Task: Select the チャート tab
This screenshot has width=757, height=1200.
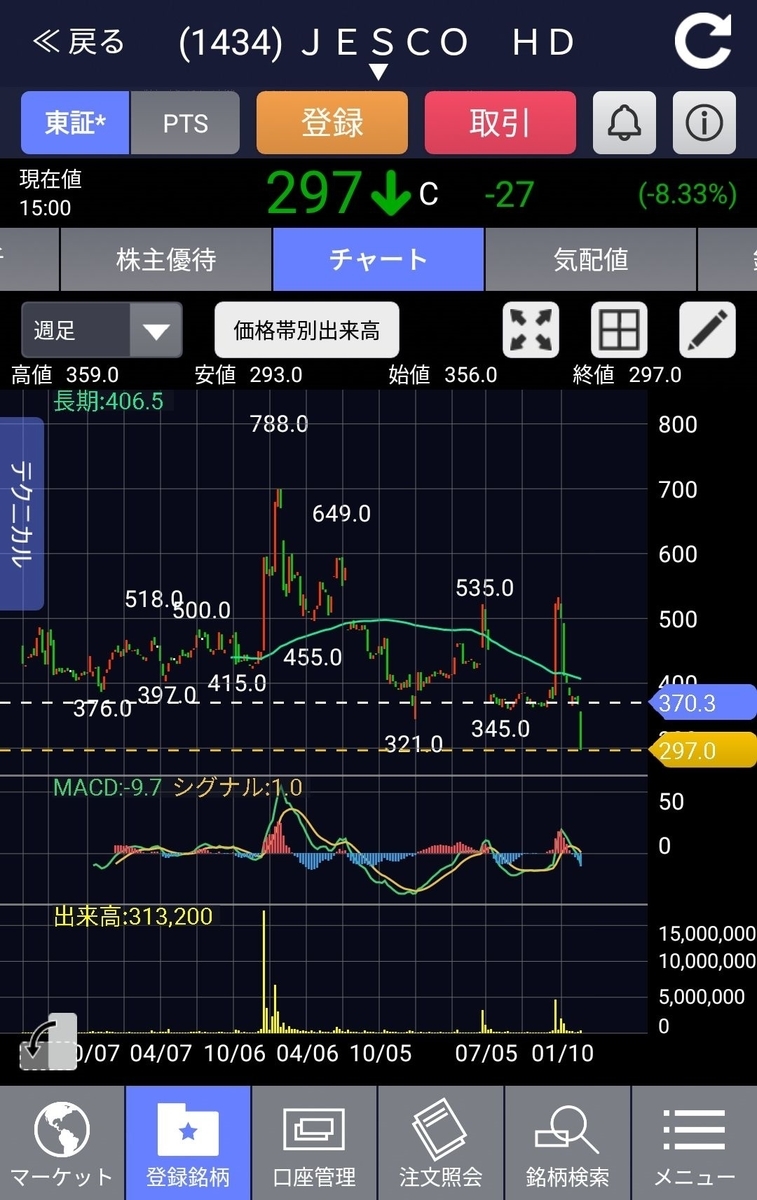Action: pyautogui.click(x=378, y=260)
